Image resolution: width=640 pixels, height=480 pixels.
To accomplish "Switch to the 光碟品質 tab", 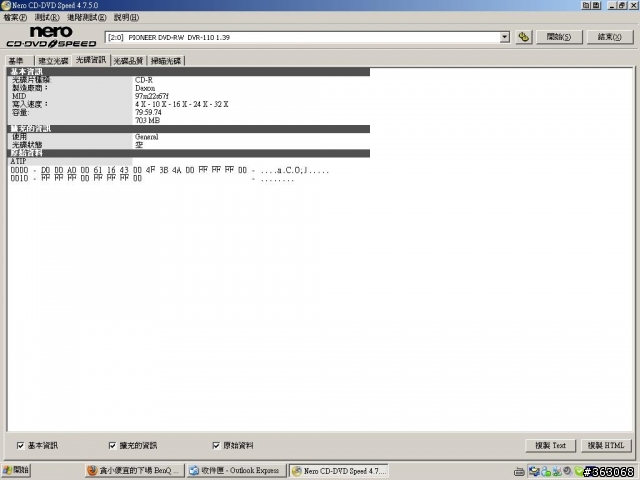I will coord(128,61).
